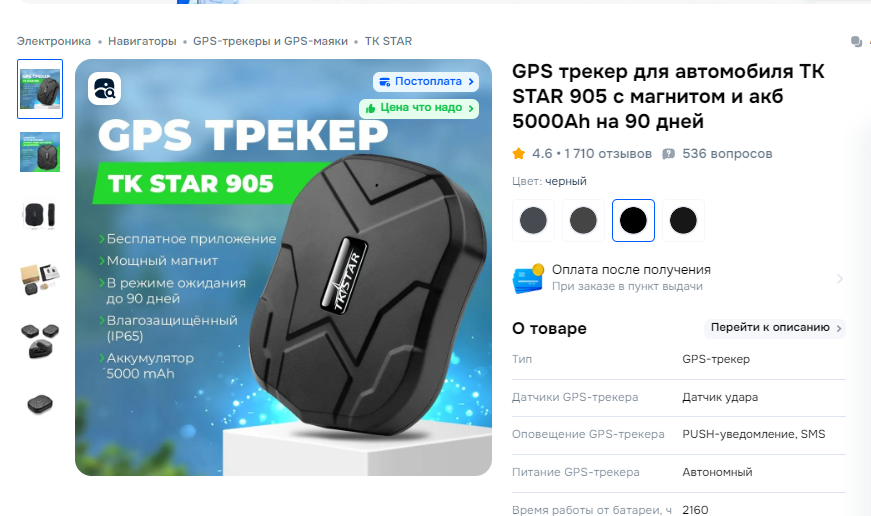Screen dimensions: 871x516
Task: Open the Постоплата badge
Action: [x=426, y=82]
